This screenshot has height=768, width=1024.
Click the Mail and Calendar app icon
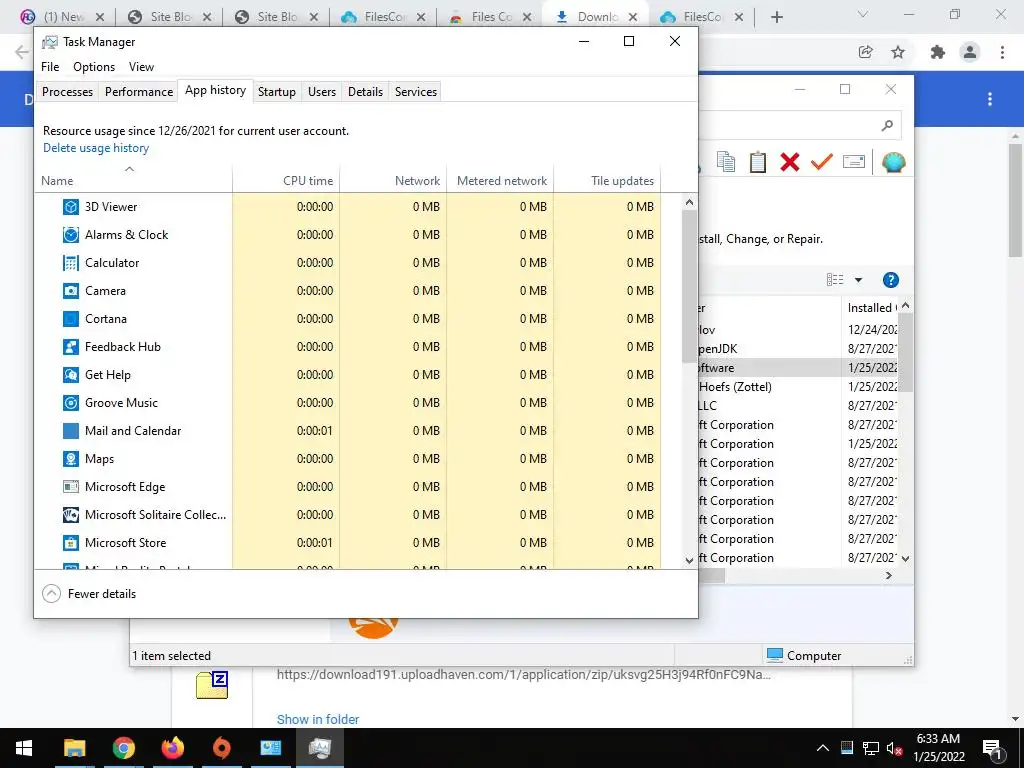[71, 431]
